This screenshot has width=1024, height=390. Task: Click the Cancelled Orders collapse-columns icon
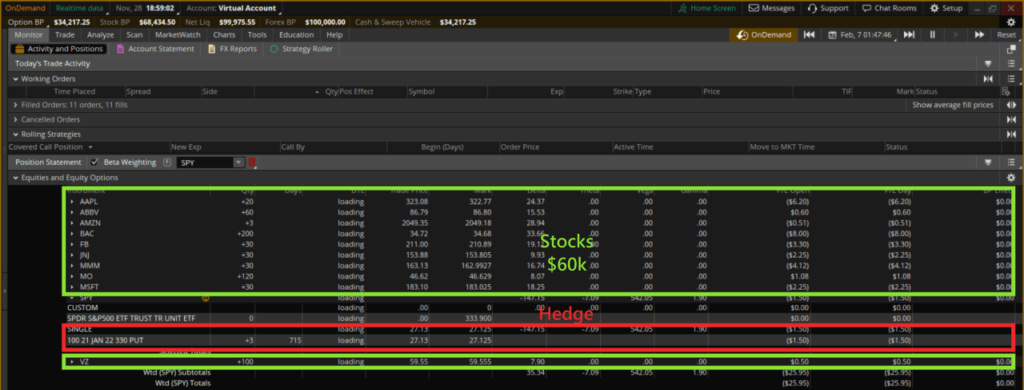(1011, 120)
